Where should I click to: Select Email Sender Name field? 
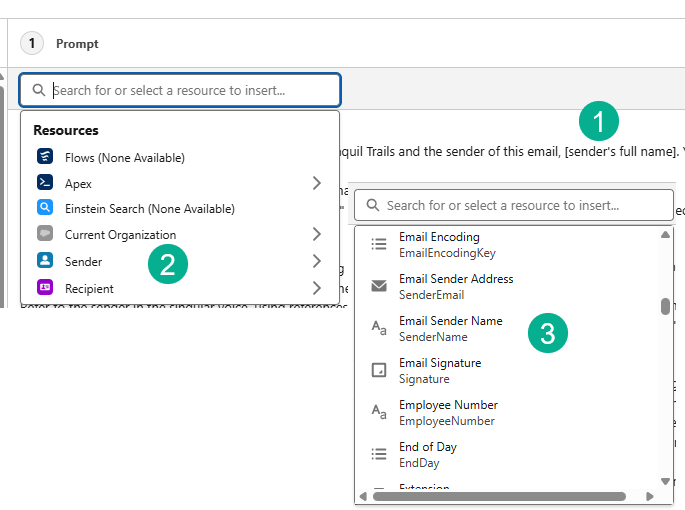(450, 328)
